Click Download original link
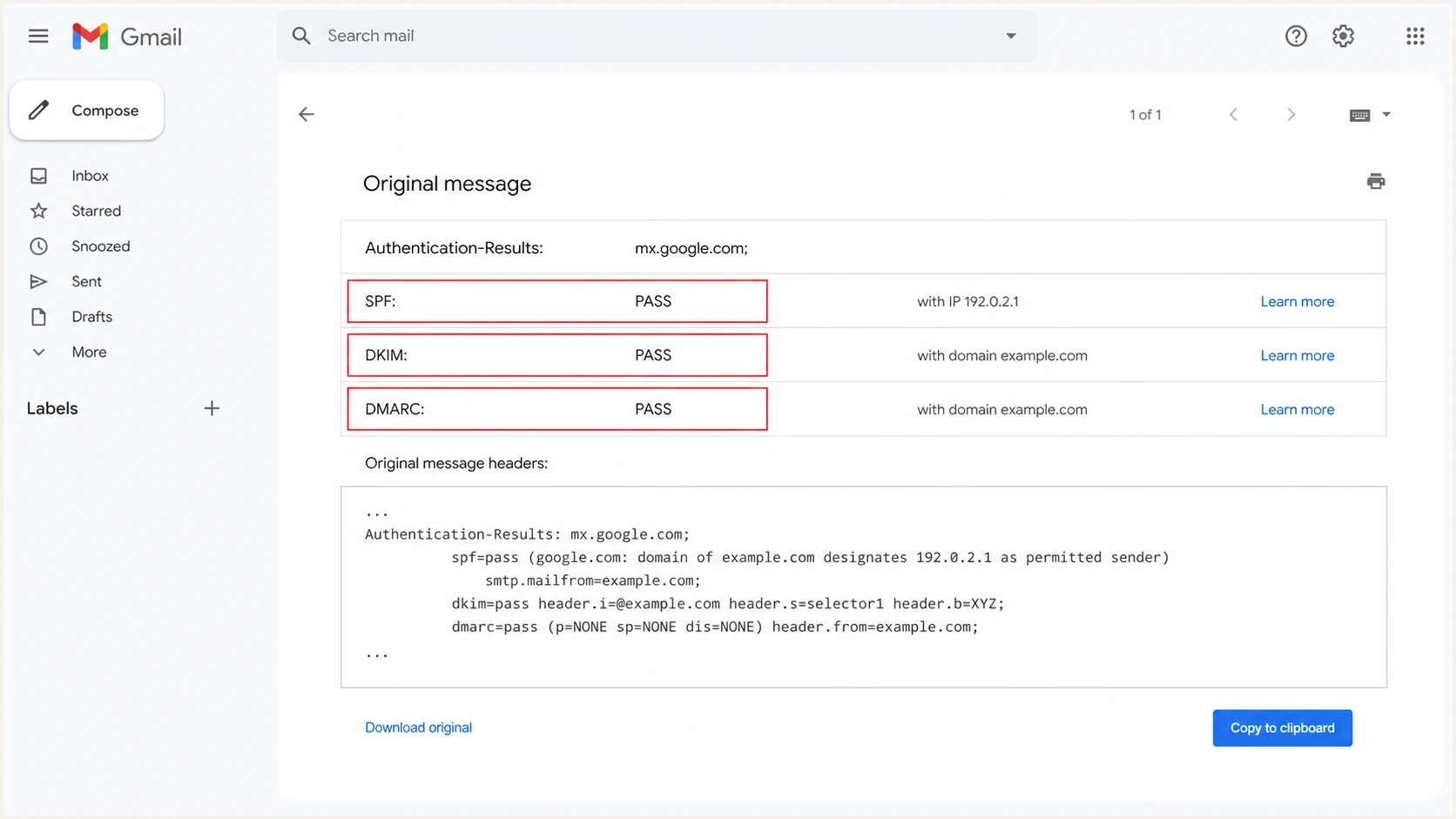1456x819 pixels. (x=418, y=728)
